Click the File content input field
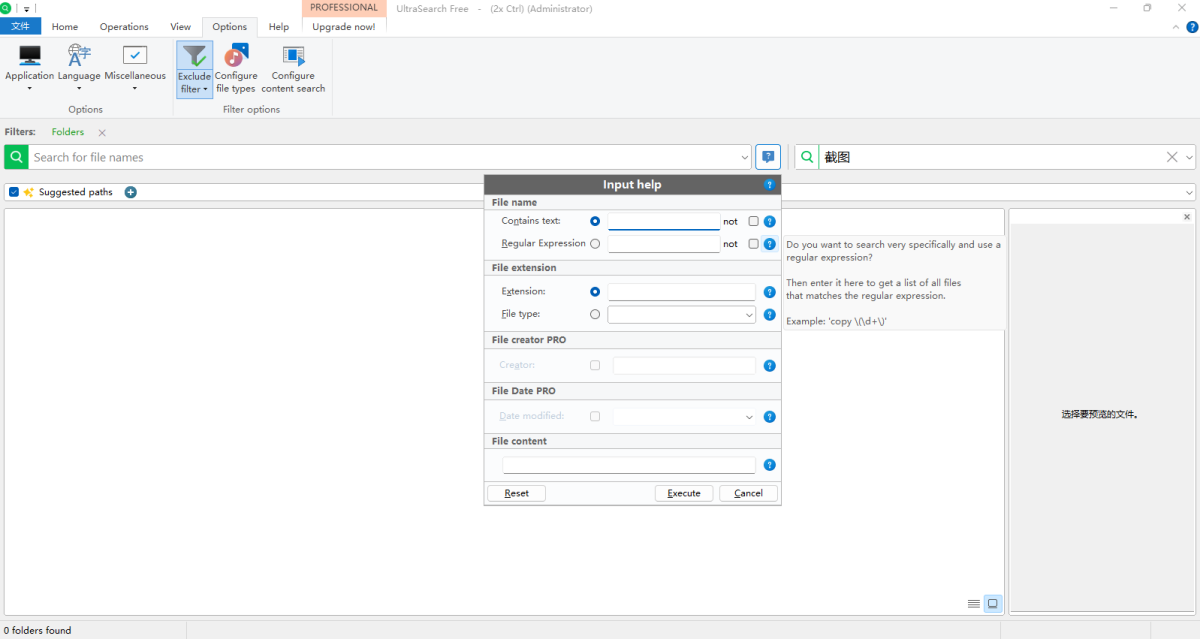 click(628, 465)
